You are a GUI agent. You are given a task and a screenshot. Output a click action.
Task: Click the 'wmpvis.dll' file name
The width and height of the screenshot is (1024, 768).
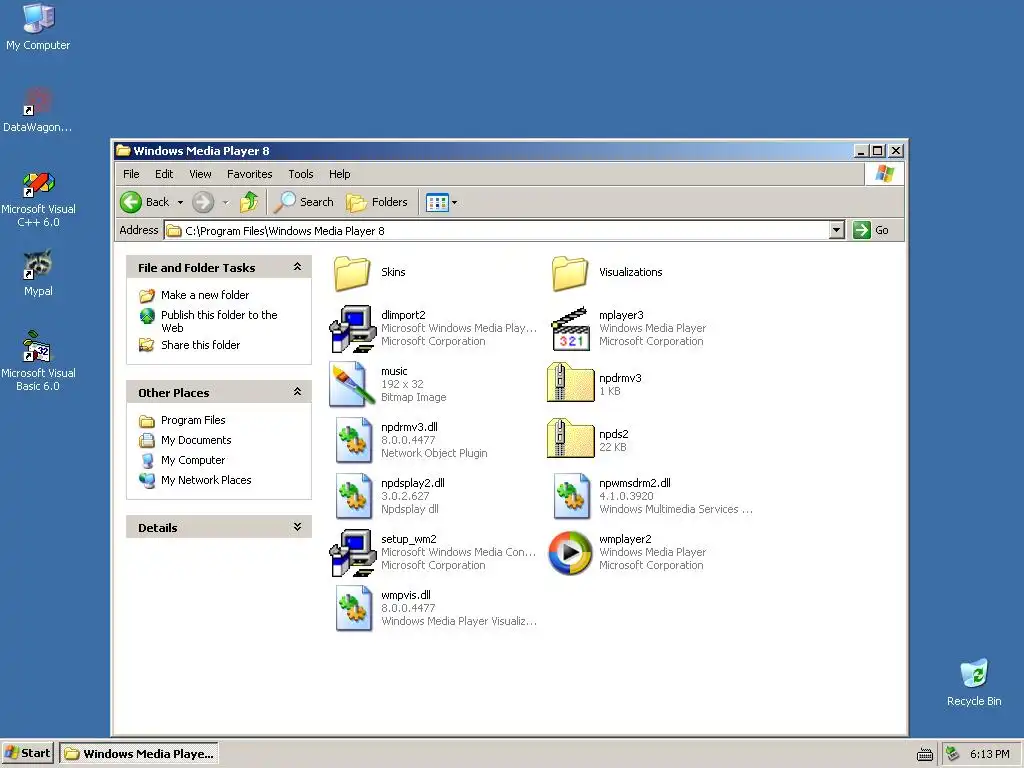click(406, 595)
